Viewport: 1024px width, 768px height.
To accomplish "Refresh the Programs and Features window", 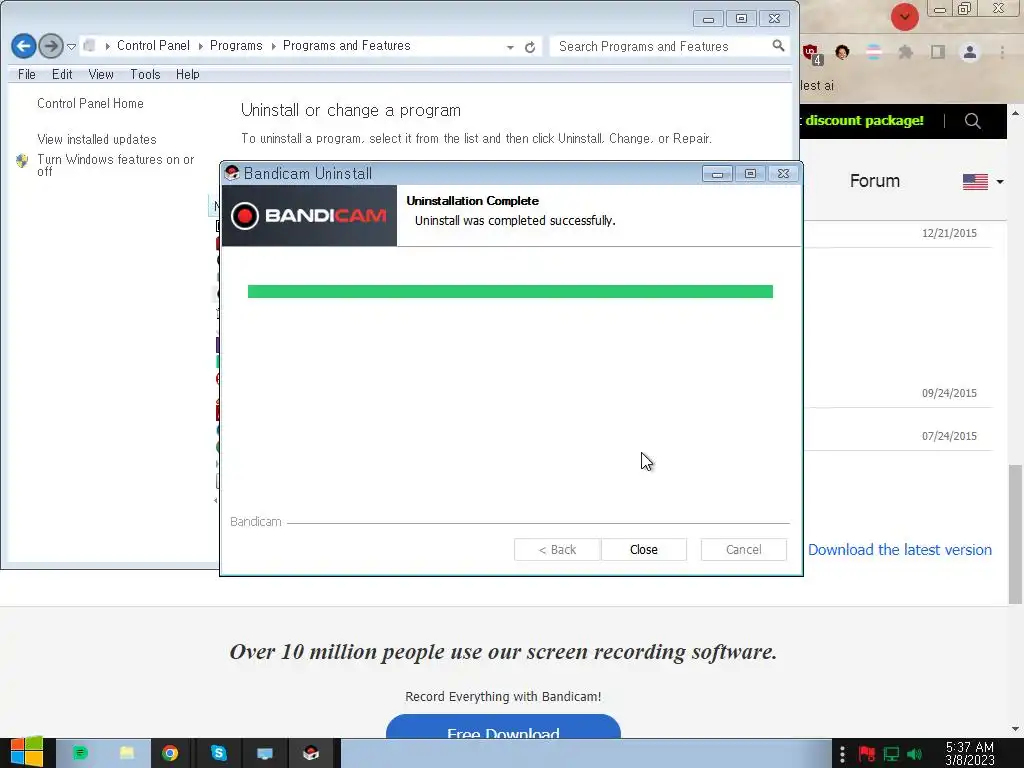I will [x=530, y=47].
